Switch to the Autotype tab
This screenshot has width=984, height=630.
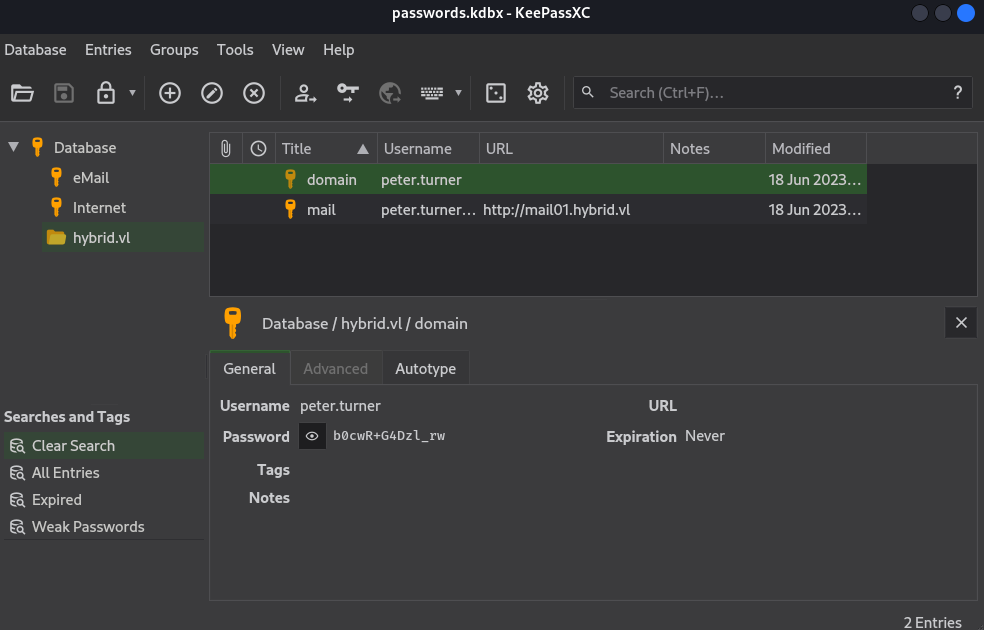click(425, 368)
